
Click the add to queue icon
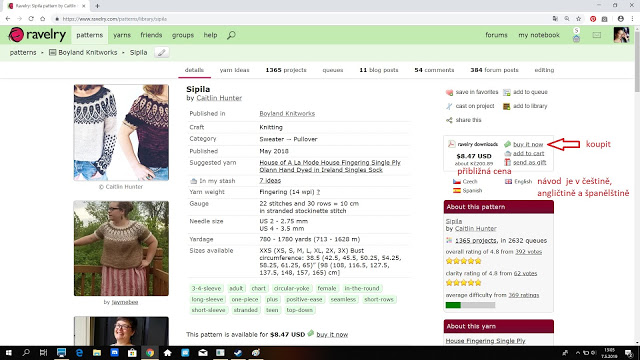pos(507,92)
